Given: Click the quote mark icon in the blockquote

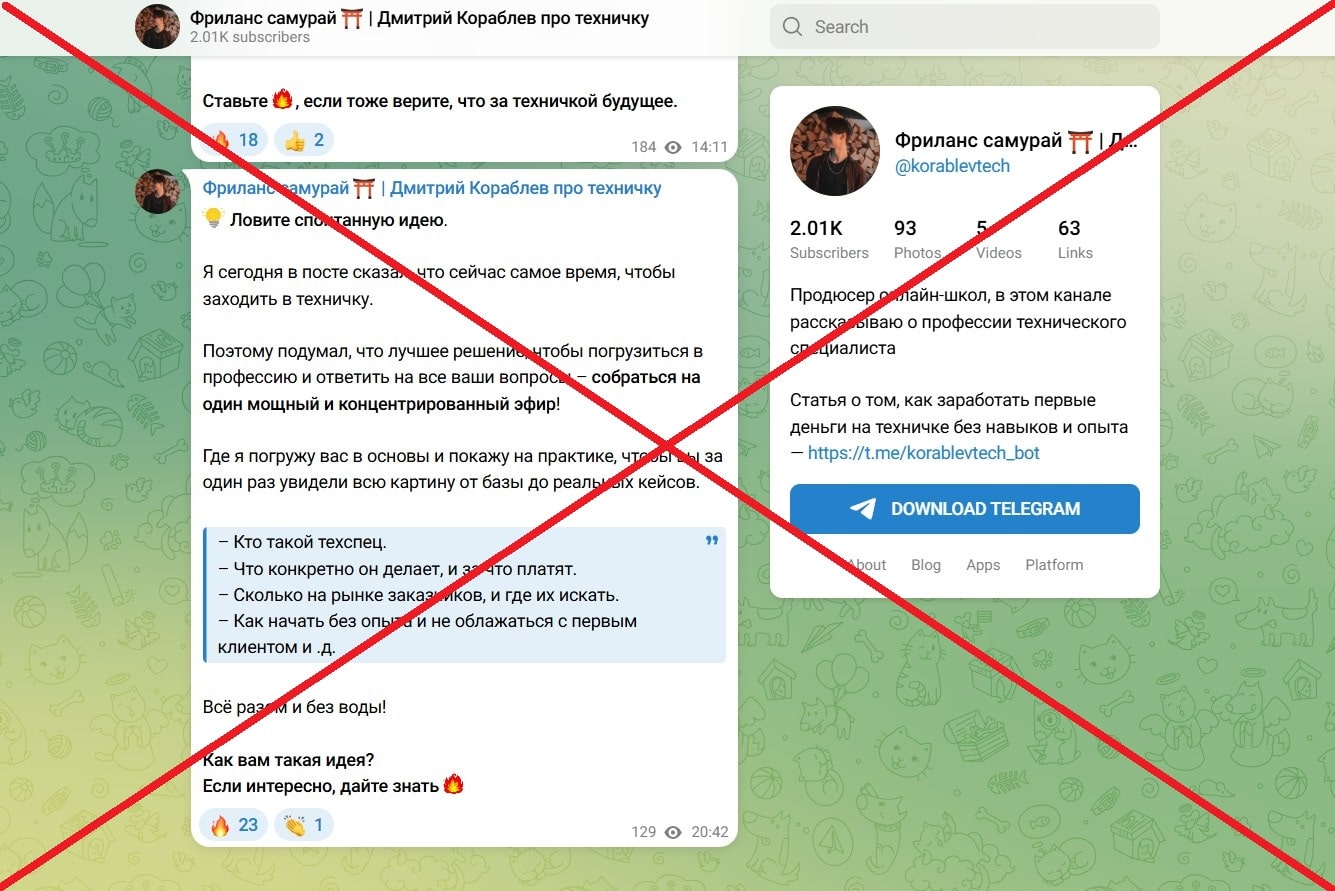Looking at the screenshot, I should coord(712,541).
